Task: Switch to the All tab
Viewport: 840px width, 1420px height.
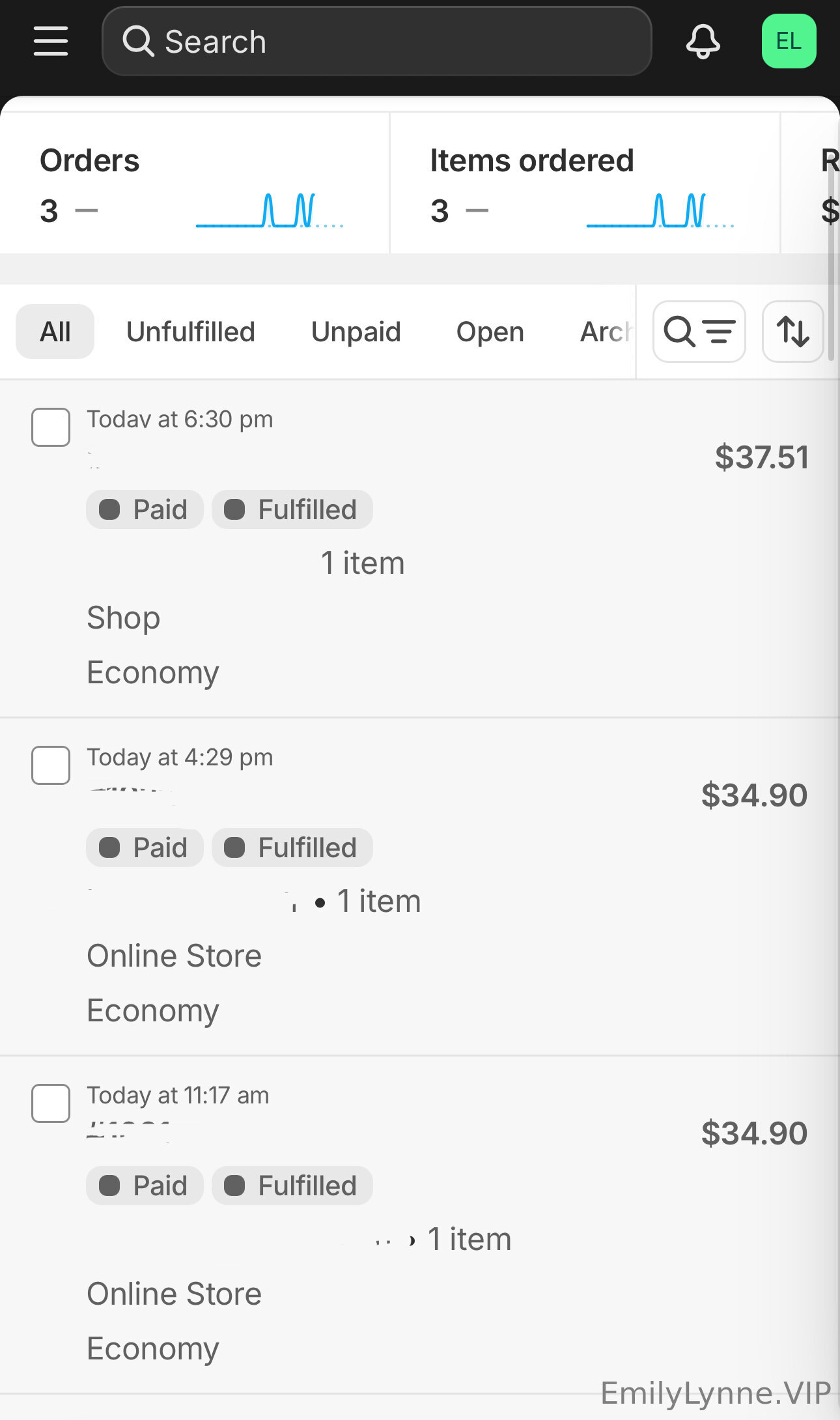Action: click(55, 332)
